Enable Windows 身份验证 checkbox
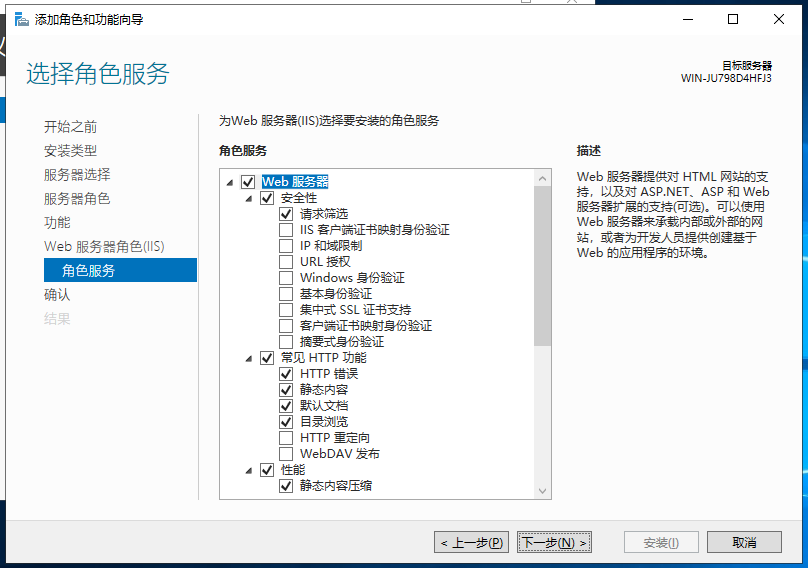The image size is (808, 568). 286,278
